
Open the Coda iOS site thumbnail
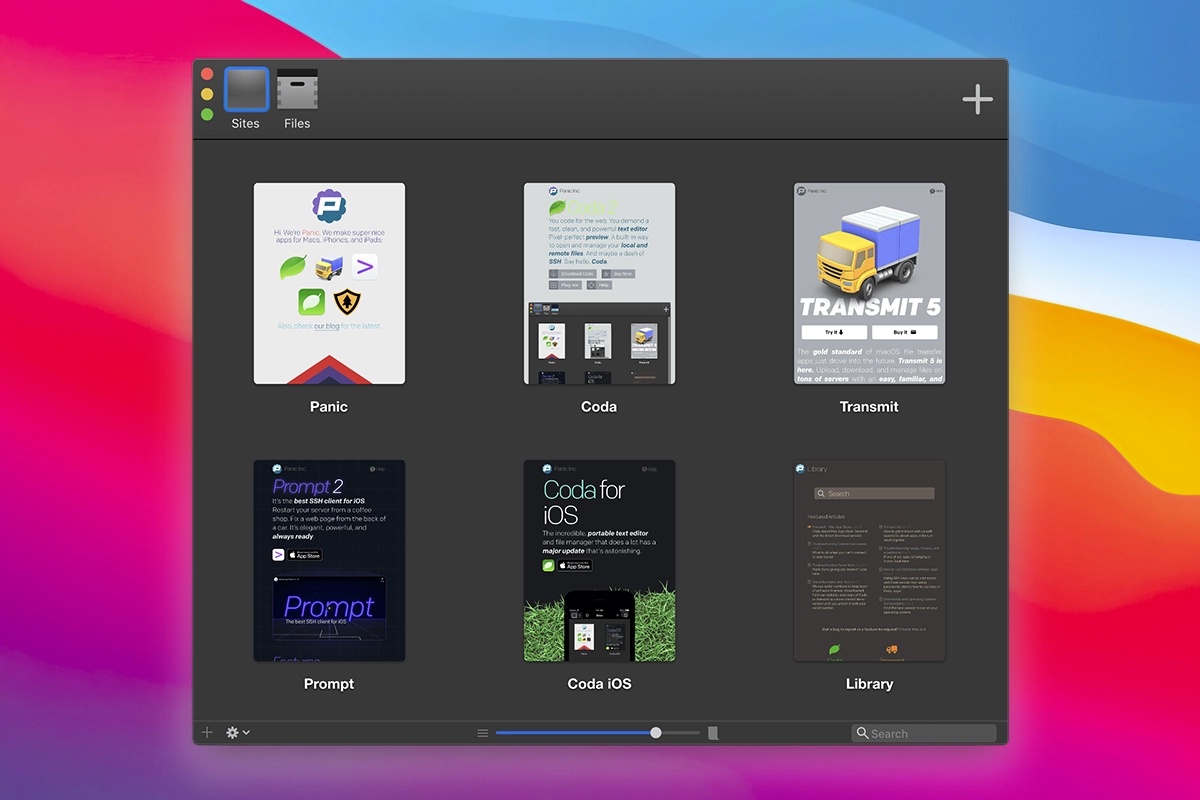point(599,560)
